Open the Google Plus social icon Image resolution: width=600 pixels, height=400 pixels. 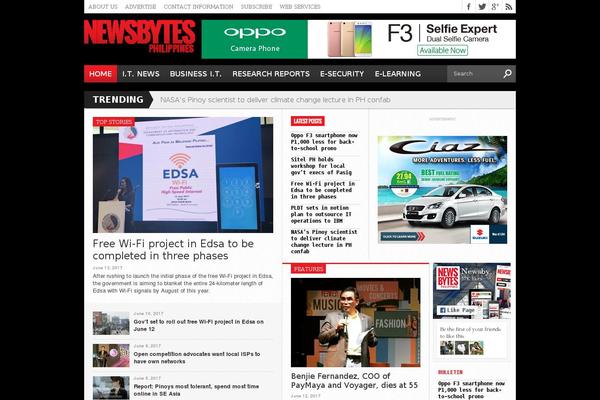tap(495, 7)
